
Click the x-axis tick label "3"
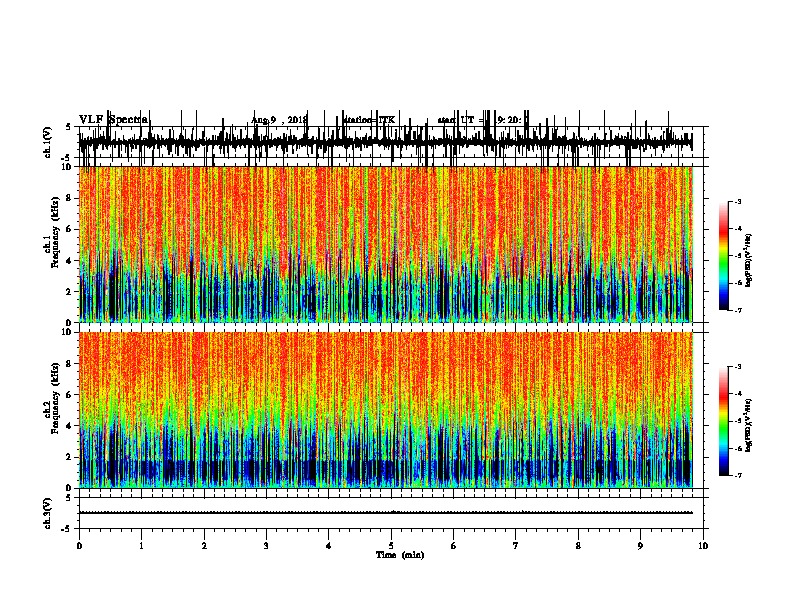266,546
